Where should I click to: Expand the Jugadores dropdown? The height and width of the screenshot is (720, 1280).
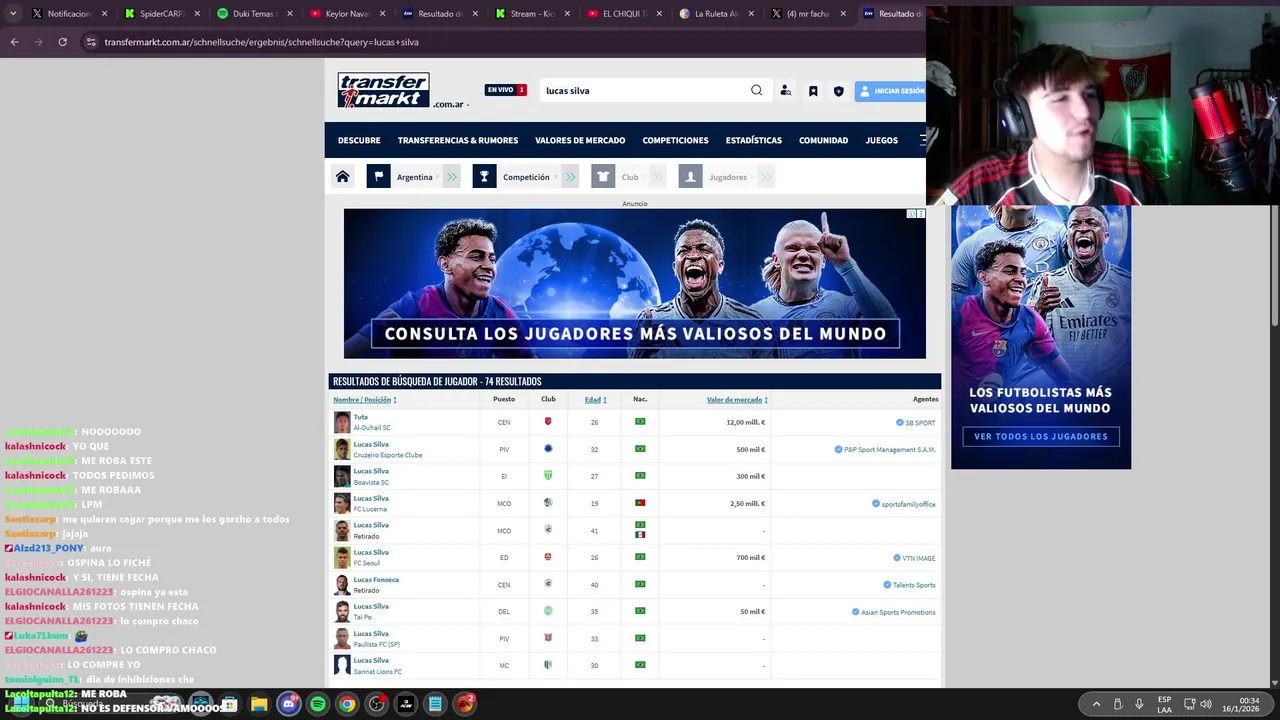752,177
